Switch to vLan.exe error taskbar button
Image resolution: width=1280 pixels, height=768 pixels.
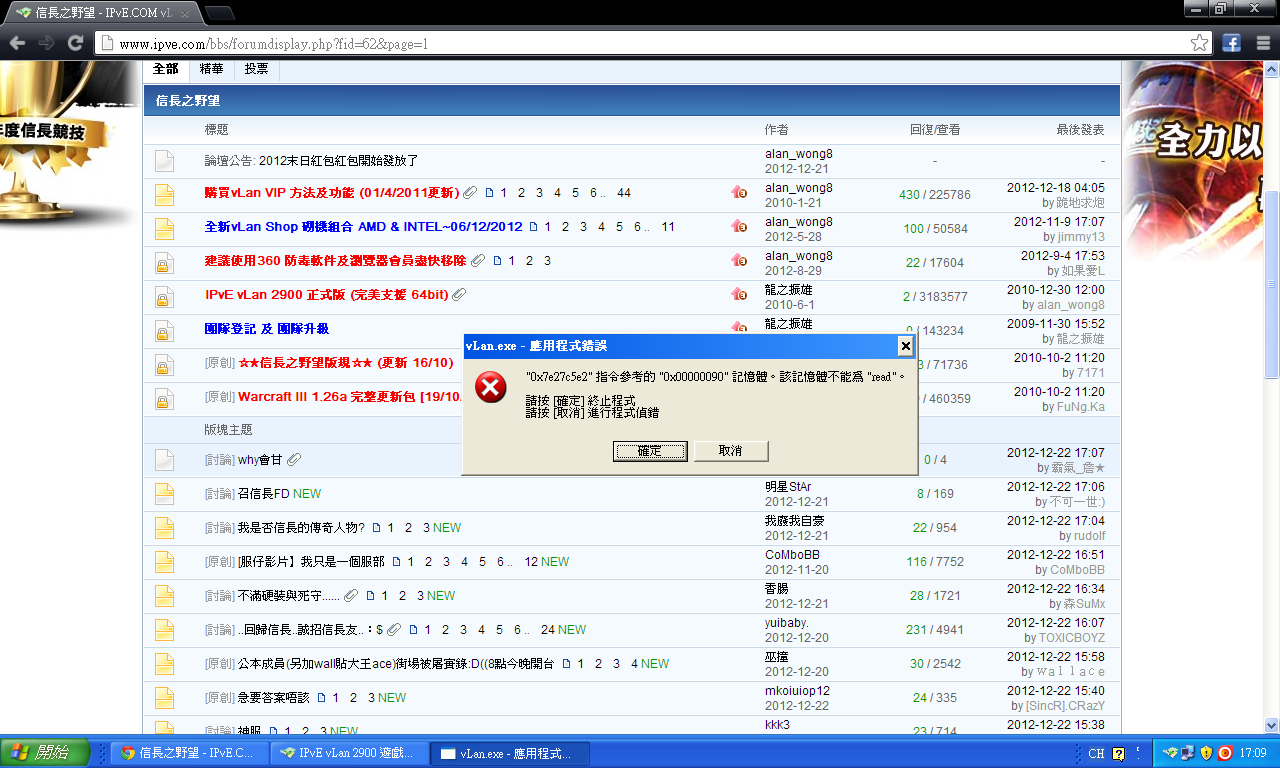(510, 753)
